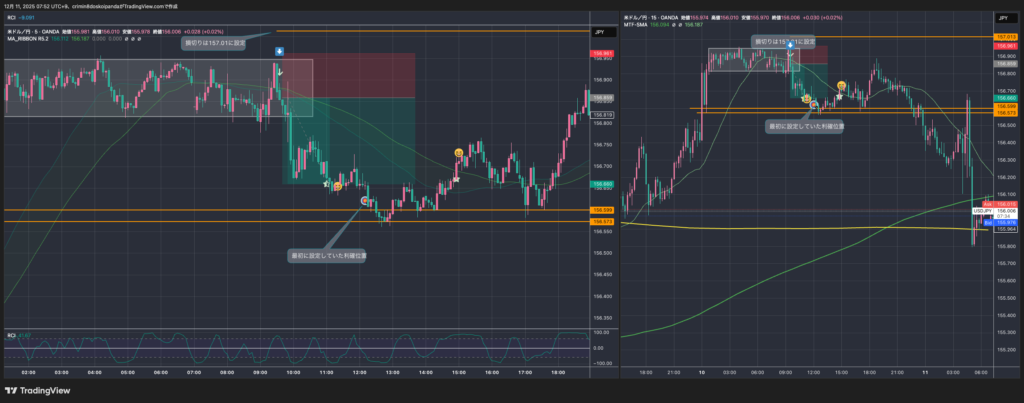
Task: Select the target circle marker on right chart
Action: pyautogui.click(x=815, y=104)
